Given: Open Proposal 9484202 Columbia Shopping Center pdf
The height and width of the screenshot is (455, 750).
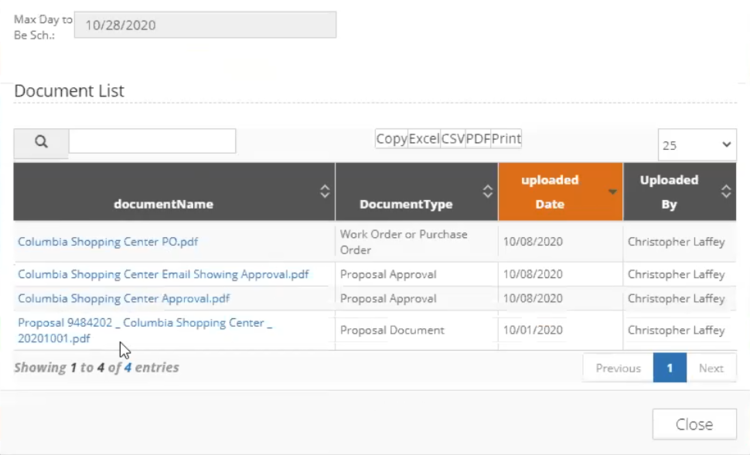Looking at the screenshot, I should (145, 330).
